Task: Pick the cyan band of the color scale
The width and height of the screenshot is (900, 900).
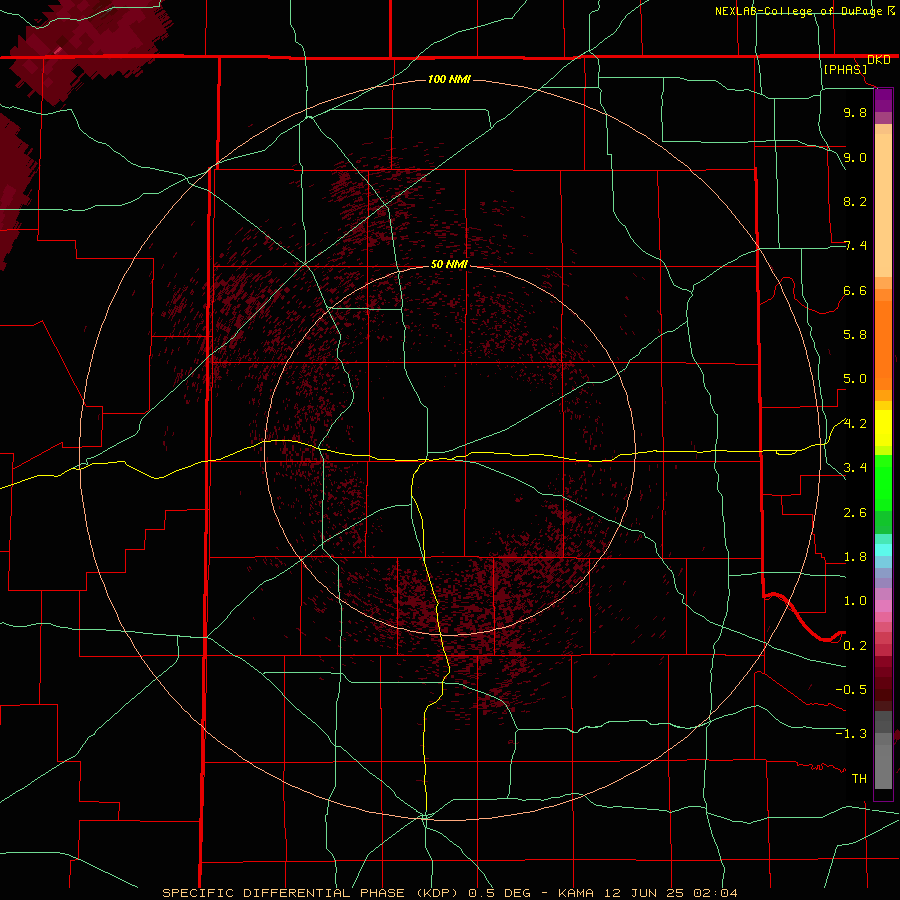Action: click(883, 550)
